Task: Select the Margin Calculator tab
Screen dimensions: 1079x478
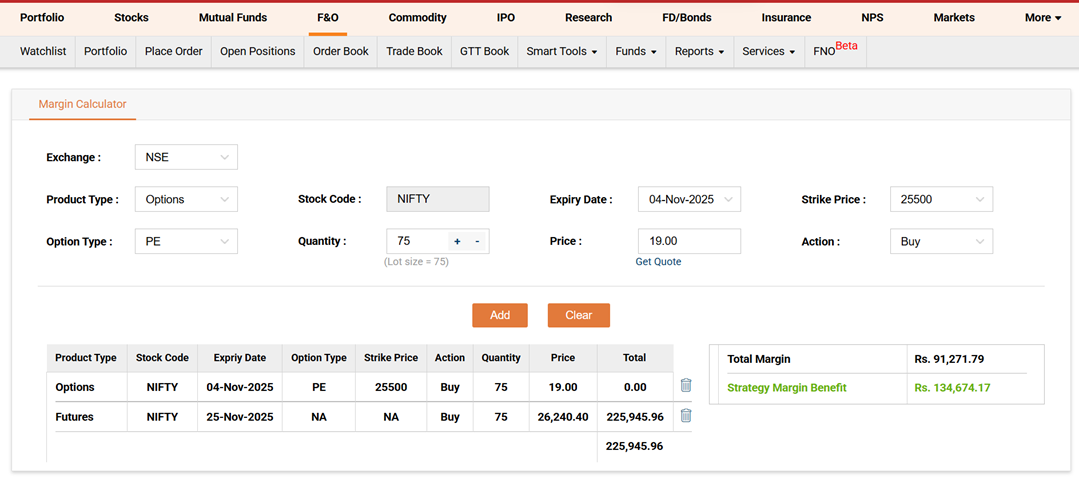Action: [82, 104]
